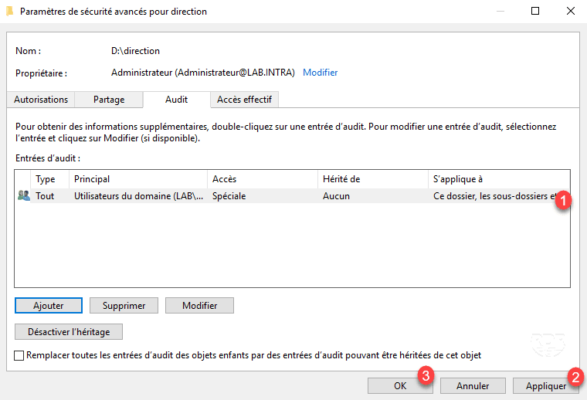Click the 'S'applique à' column header

click(x=499, y=179)
